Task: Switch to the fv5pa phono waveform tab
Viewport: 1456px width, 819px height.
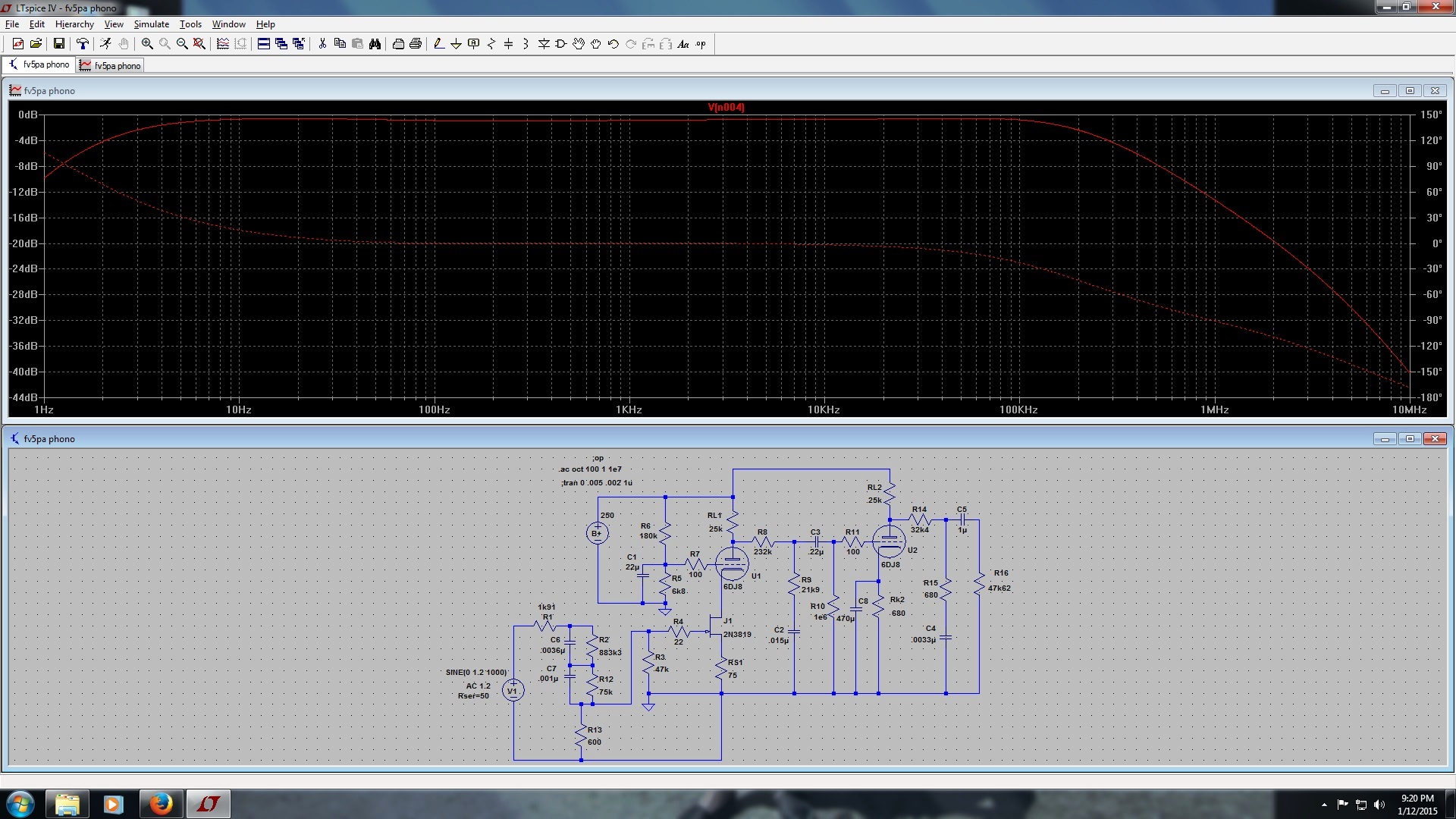Action: [111, 65]
